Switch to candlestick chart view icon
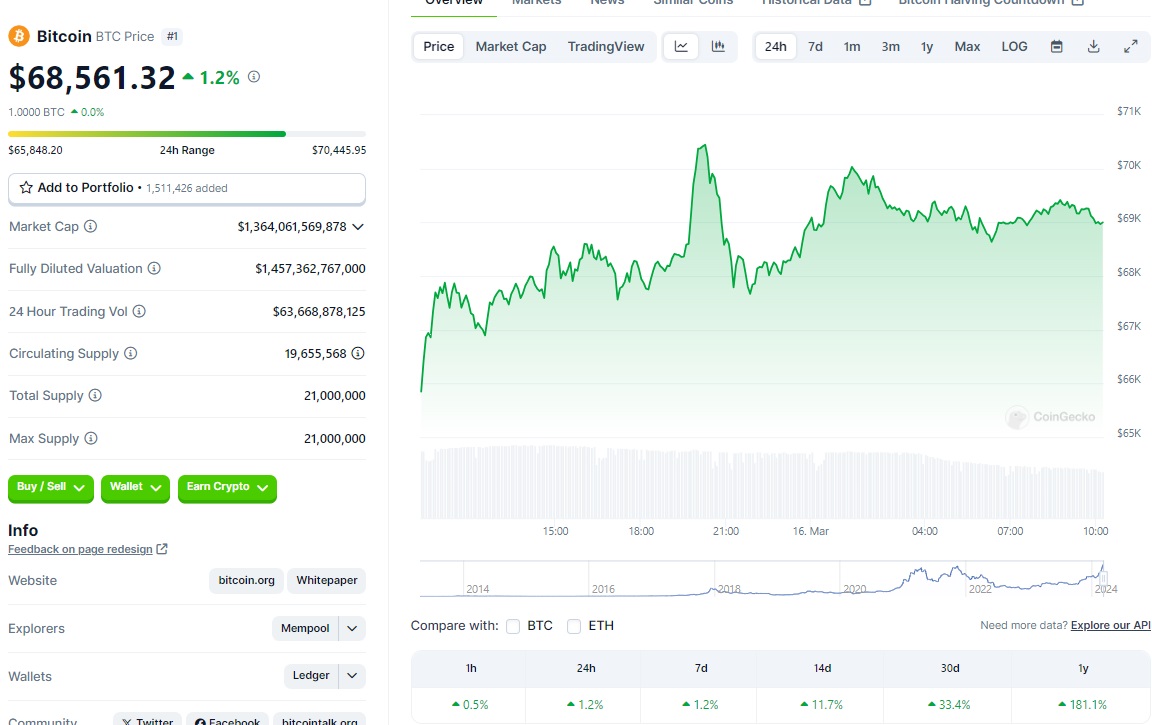Screen dimensions: 1152x725 click(x=719, y=46)
